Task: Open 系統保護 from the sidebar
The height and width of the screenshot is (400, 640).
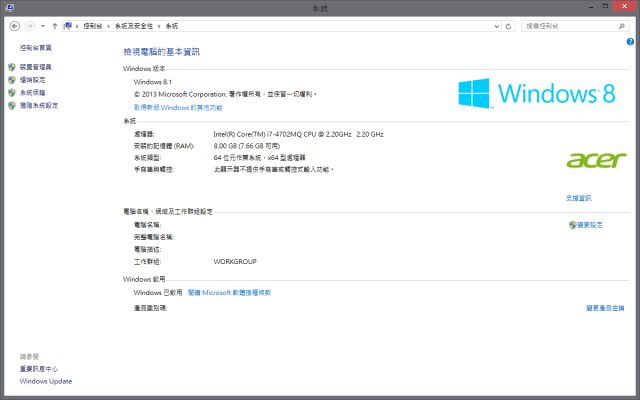Action: click(33, 93)
